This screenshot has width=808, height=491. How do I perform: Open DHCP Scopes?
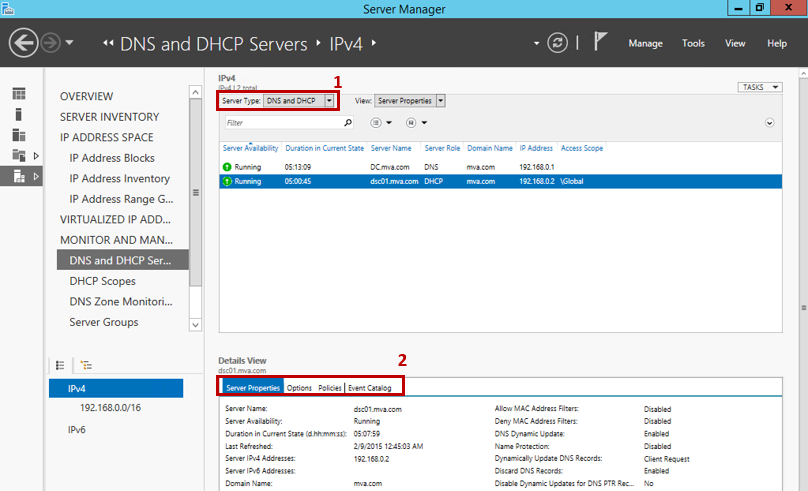tap(103, 281)
